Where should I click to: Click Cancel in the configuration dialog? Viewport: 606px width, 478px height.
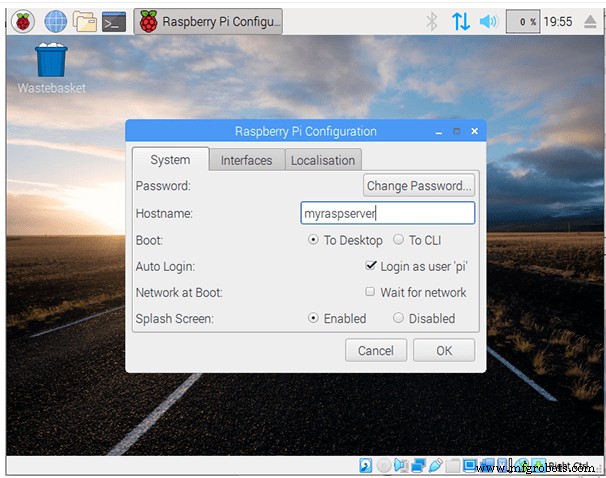pos(376,350)
